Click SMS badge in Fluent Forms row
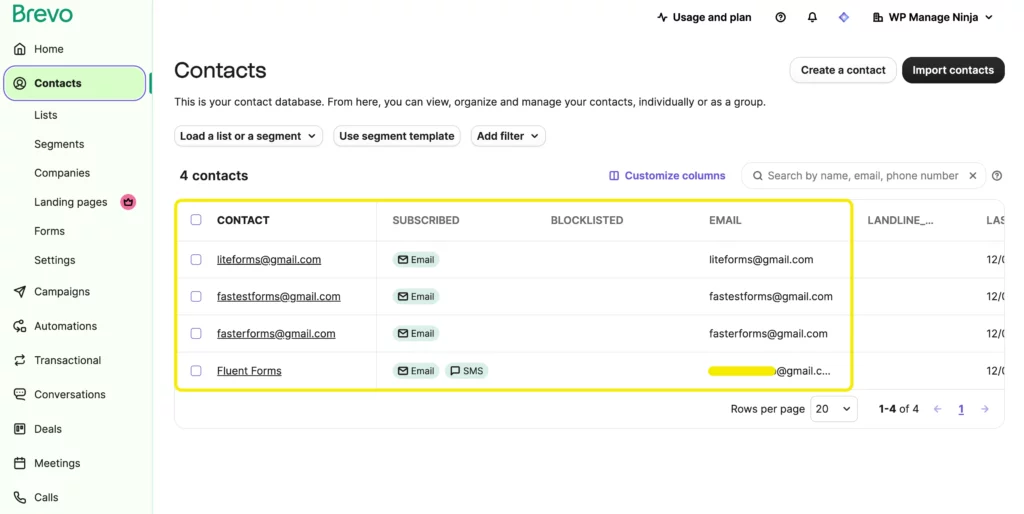The height and width of the screenshot is (514, 1024). pyautogui.click(x=467, y=370)
